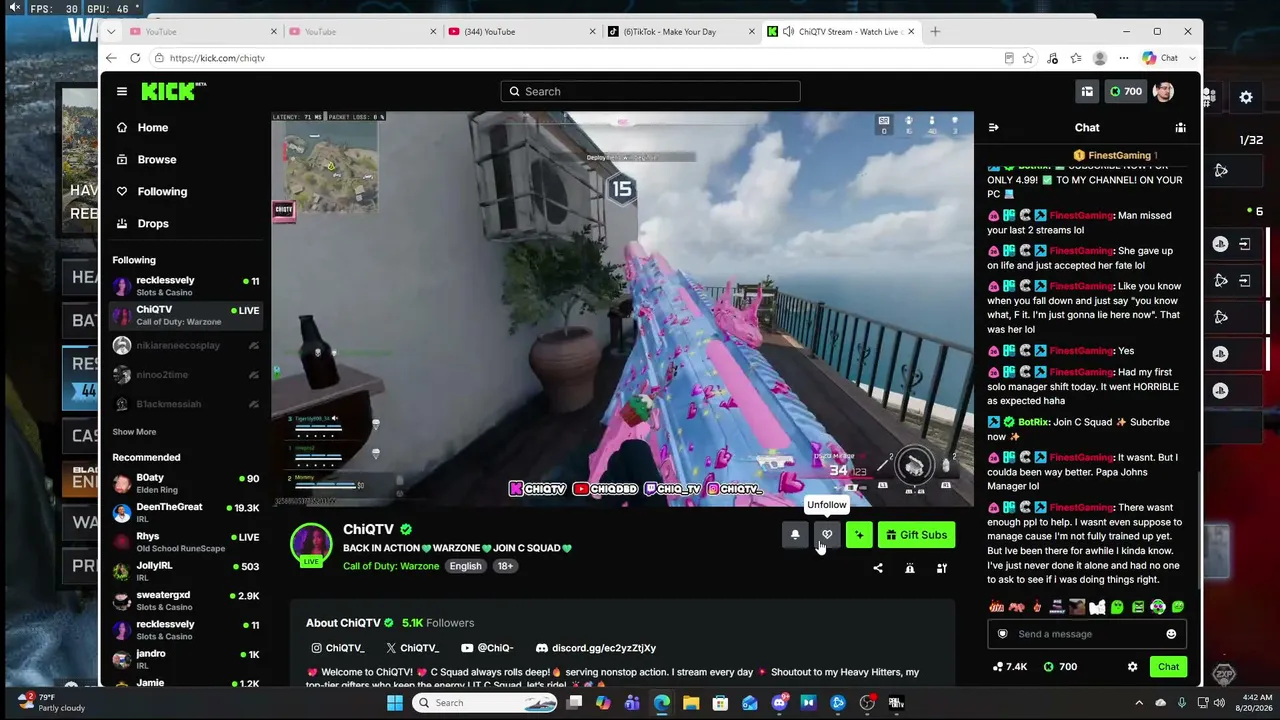Open Edge settings and more menu
Viewport: 1280px width, 720px height.
coord(1124,58)
